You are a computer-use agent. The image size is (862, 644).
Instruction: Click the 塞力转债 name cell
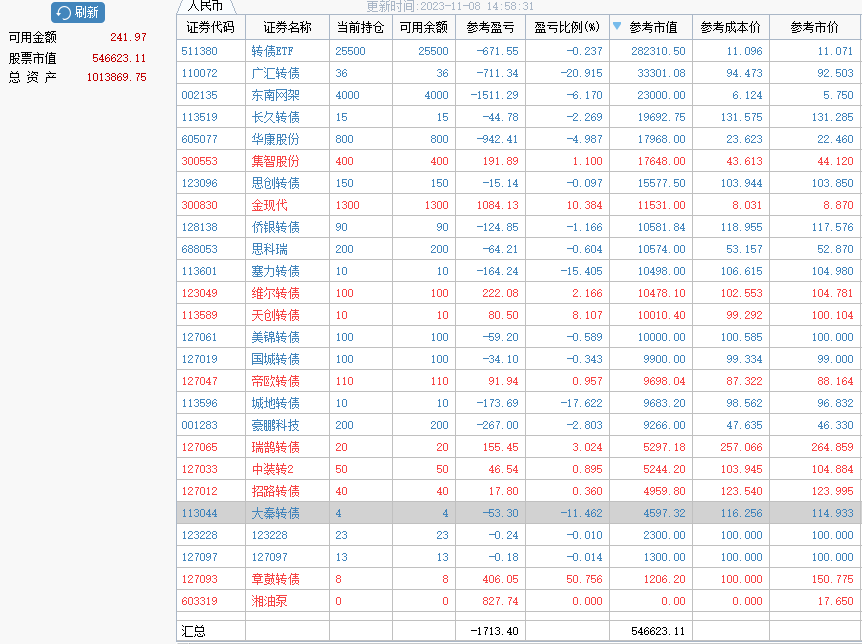click(x=275, y=271)
